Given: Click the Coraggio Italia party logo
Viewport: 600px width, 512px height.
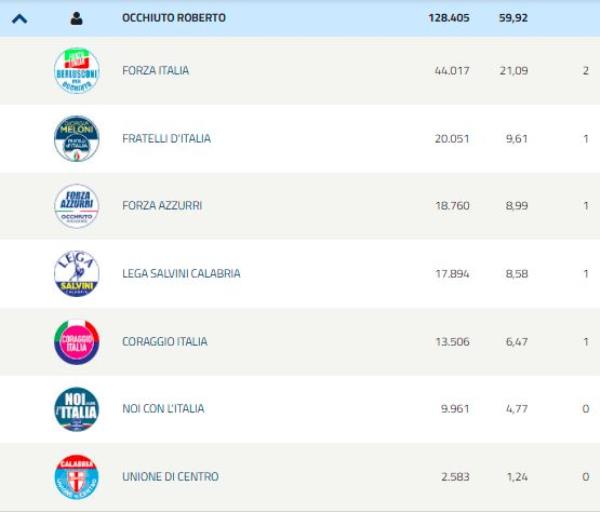Looking at the screenshot, I should tap(76, 342).
